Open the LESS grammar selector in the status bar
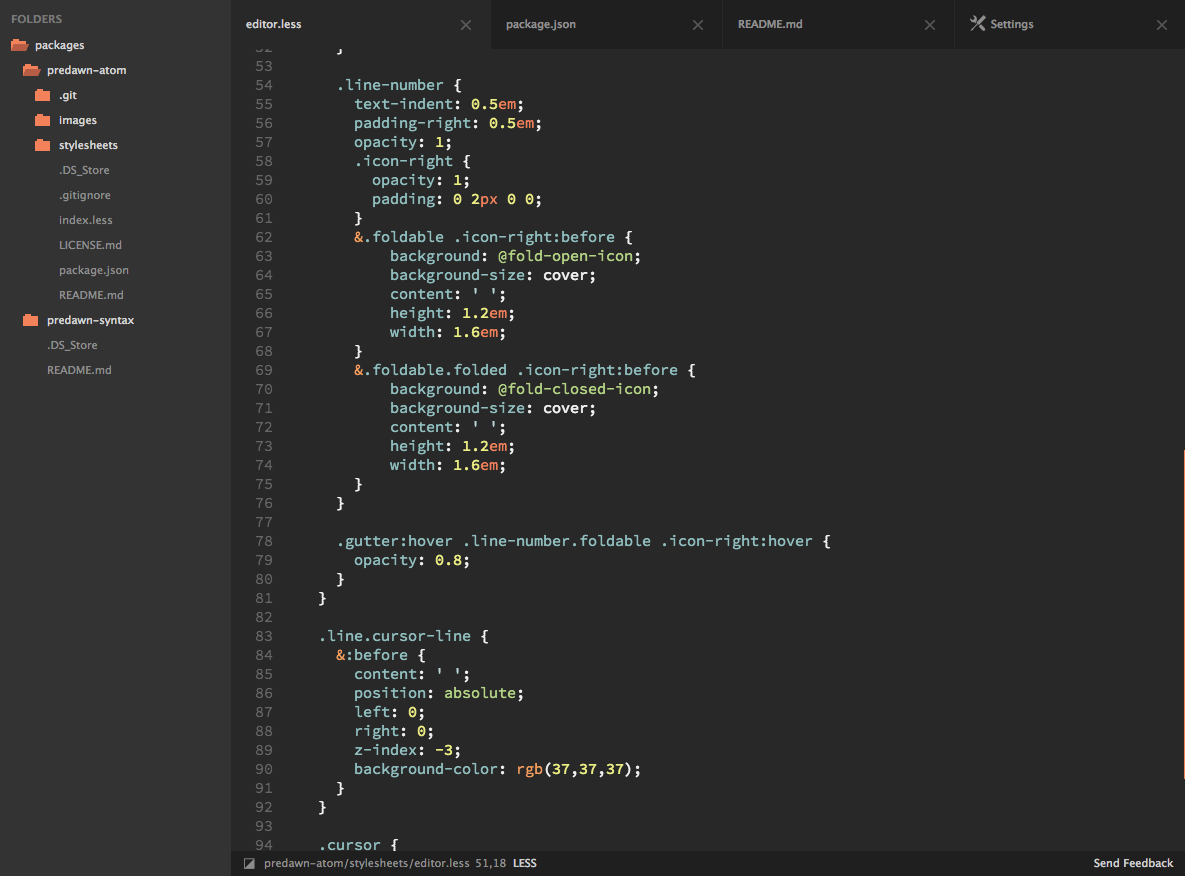 coord(524,863)
